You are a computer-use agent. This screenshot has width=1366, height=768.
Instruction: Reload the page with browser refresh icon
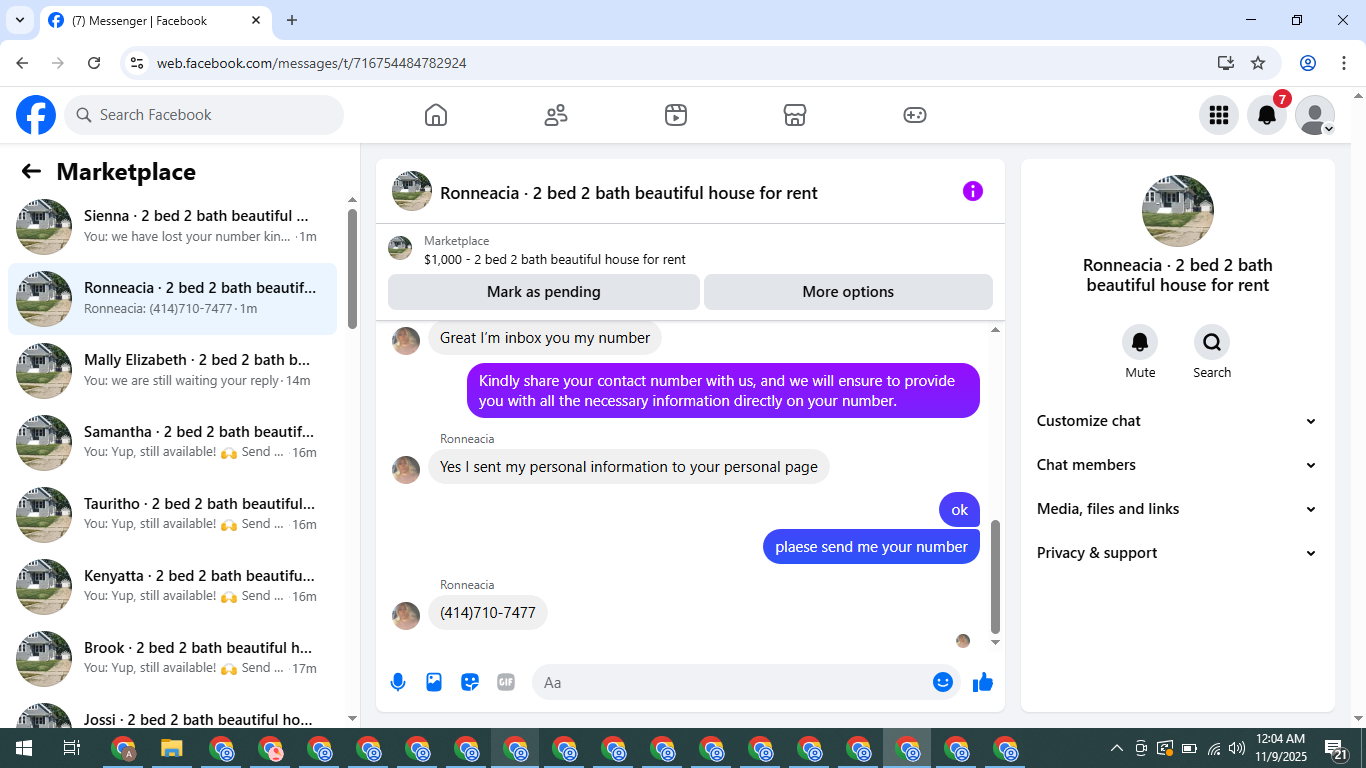(x=94, y=63)
